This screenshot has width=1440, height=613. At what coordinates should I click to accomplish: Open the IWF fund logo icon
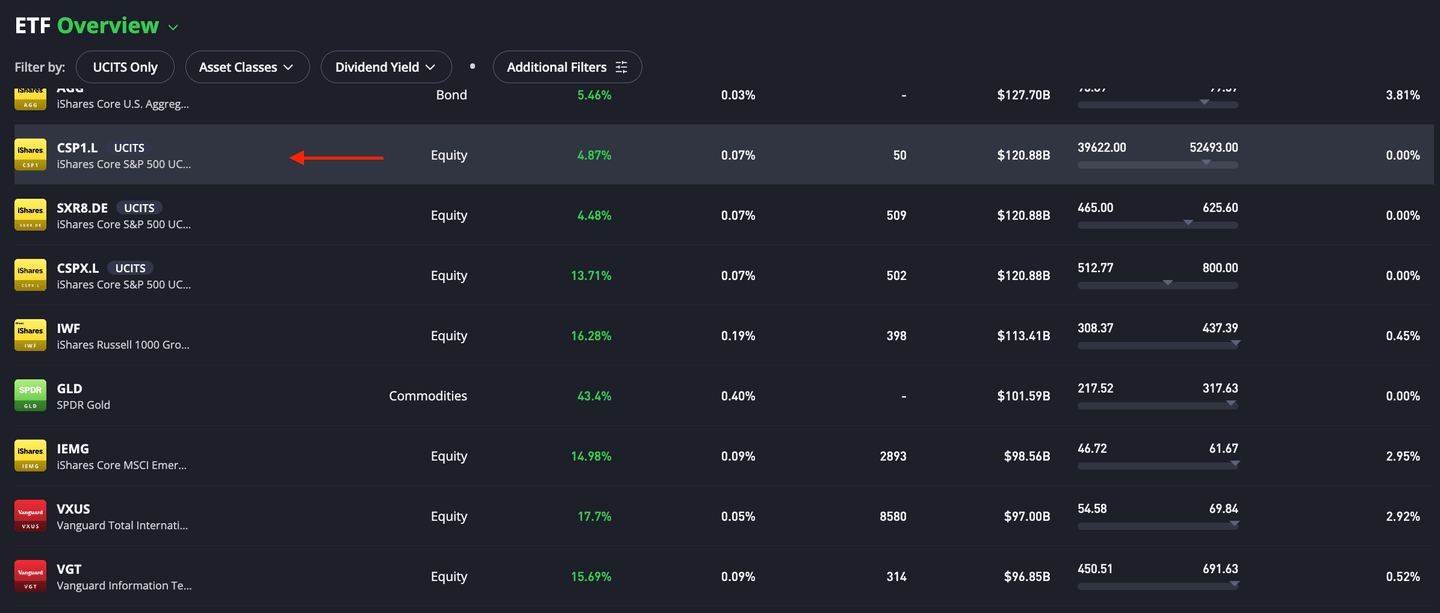(30, 335)
